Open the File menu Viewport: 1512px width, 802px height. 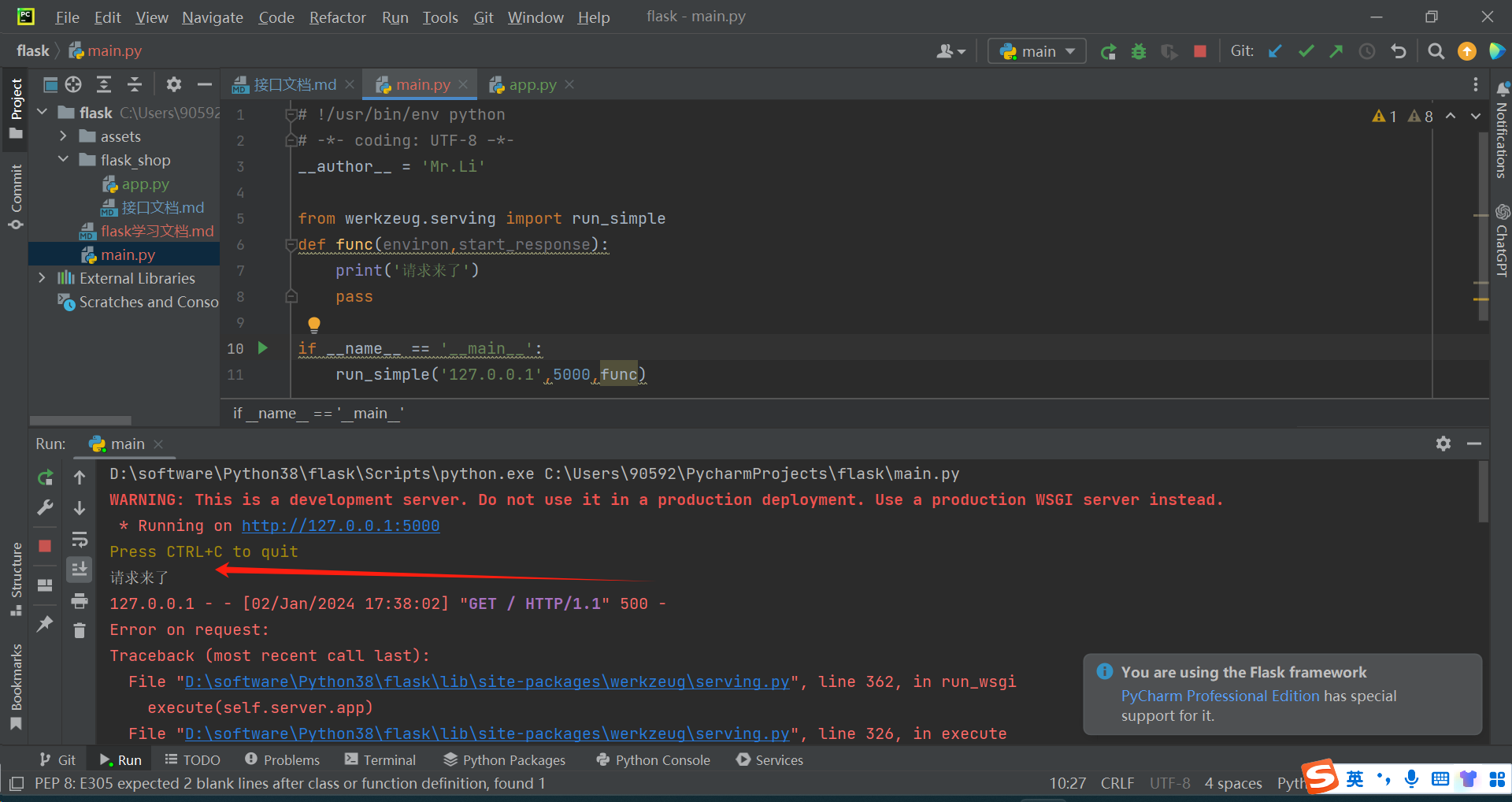pos(67,17)
